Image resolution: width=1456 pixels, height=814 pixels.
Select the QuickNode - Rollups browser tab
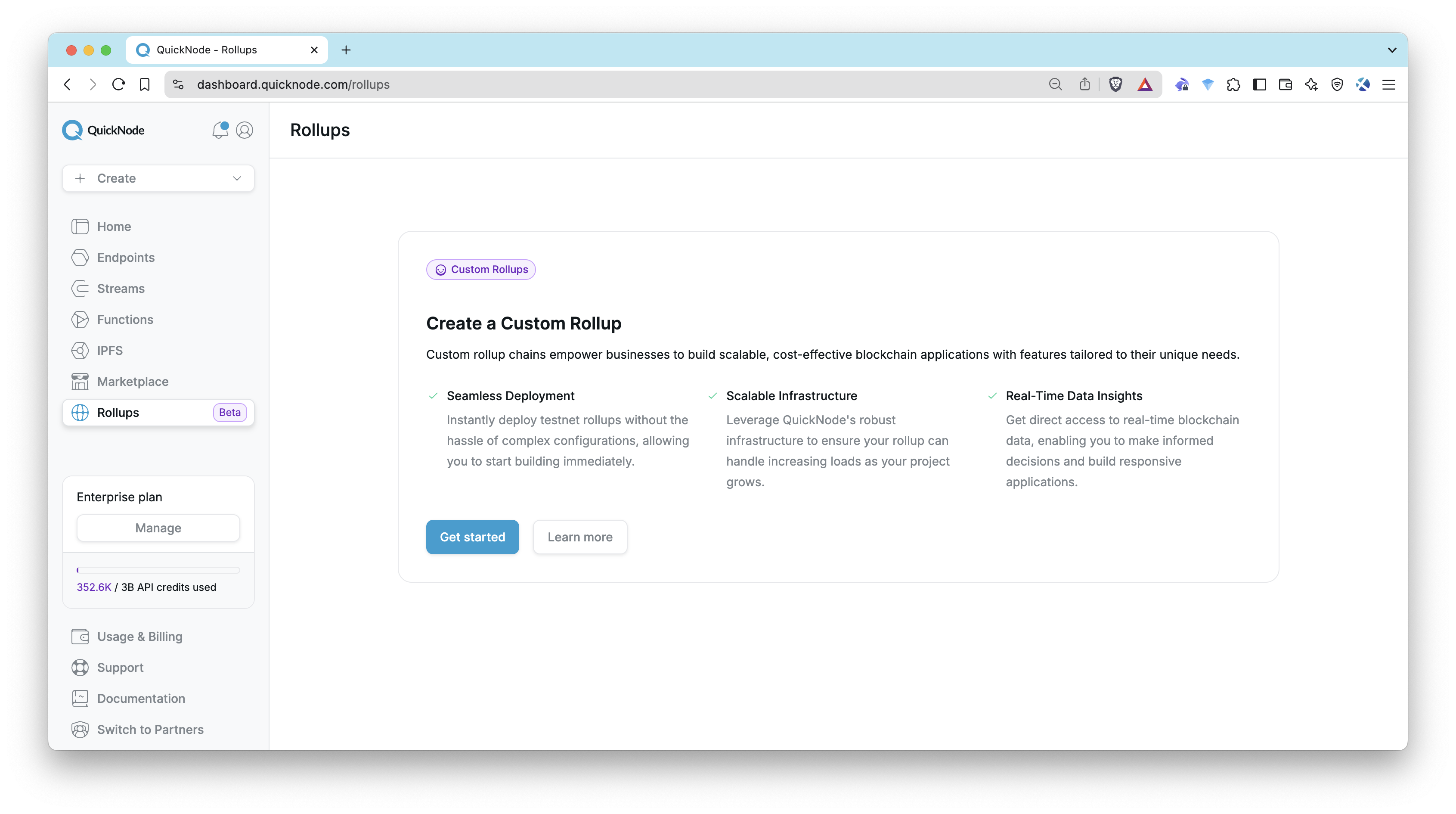226,50
